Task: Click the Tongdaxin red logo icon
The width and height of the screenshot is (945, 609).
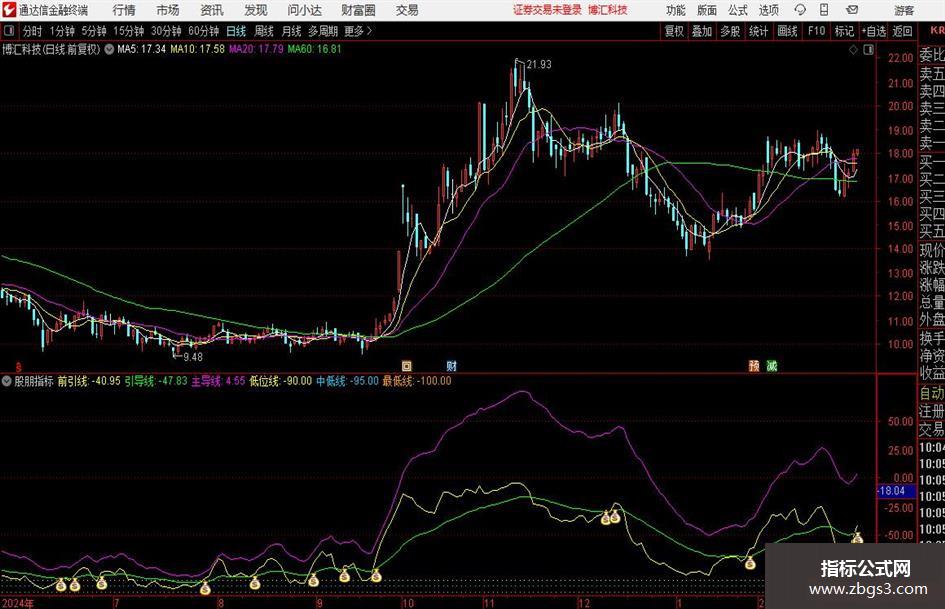Action: click(9, 10)
